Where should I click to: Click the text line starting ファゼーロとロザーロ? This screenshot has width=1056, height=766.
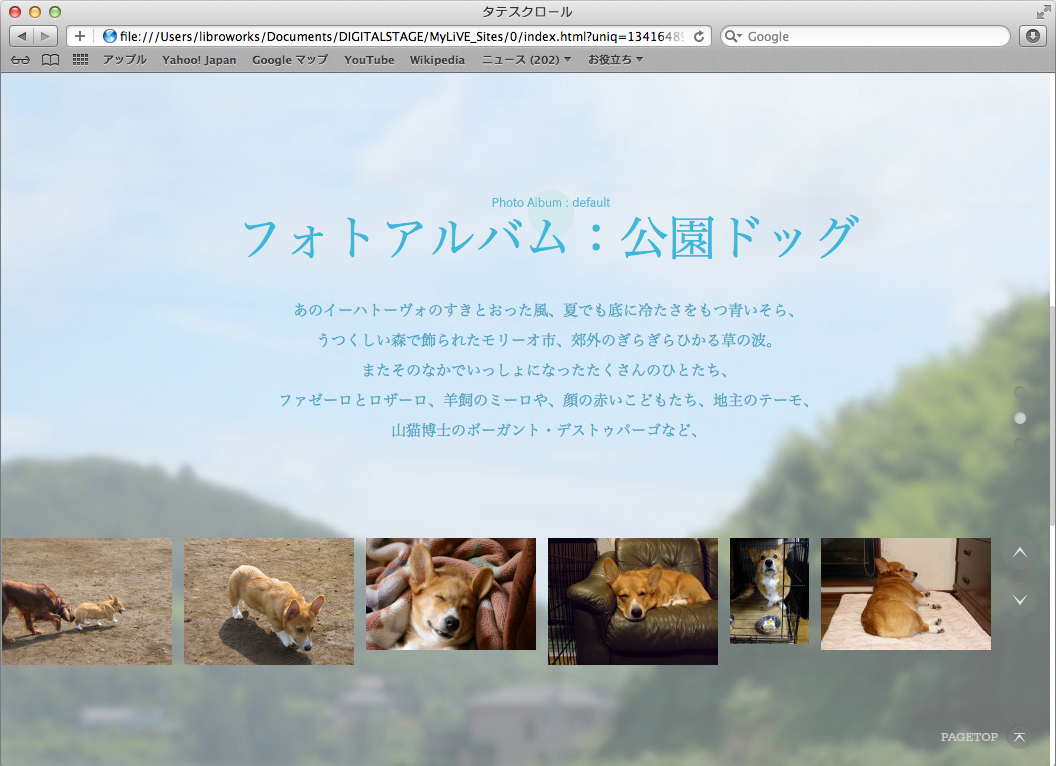545,400
